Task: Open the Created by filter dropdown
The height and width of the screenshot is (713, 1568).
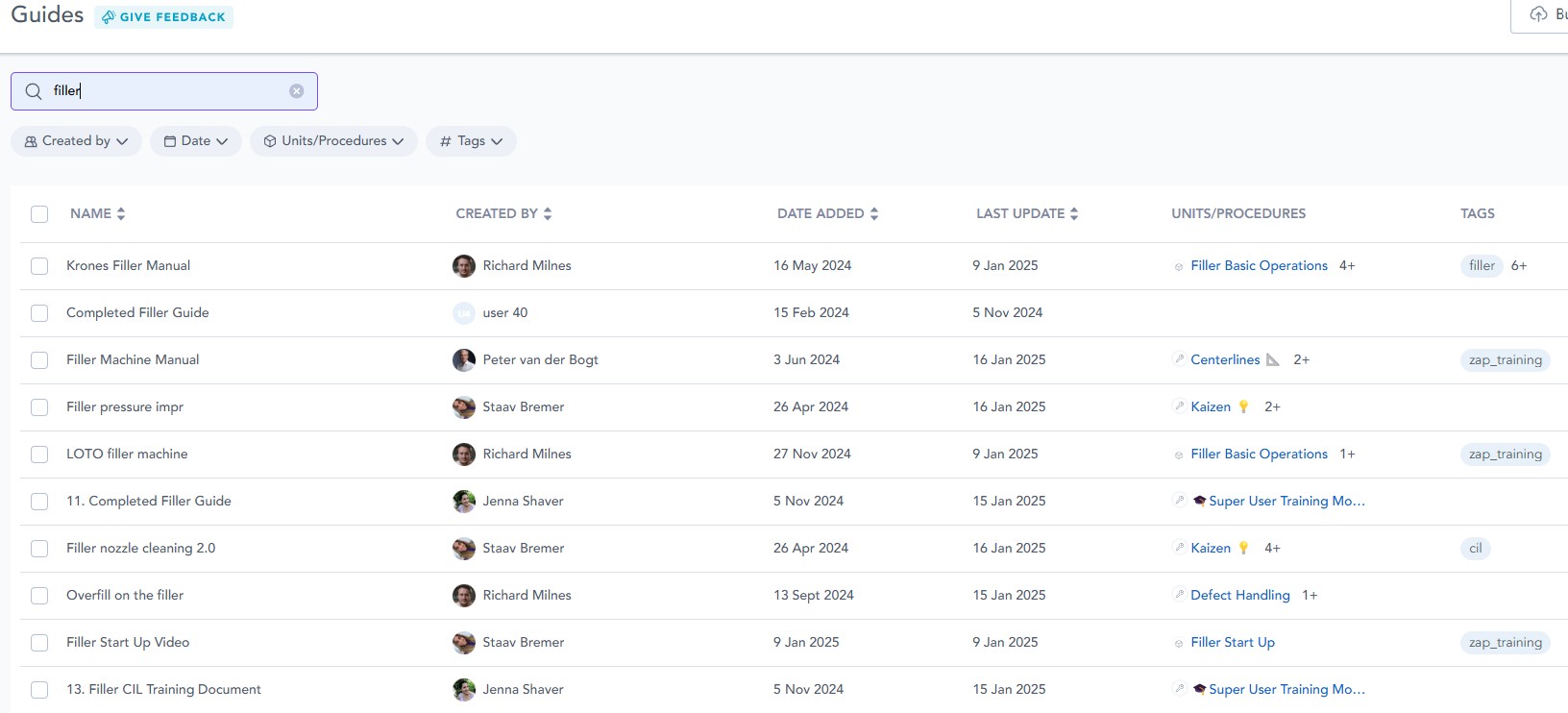Action: [x=76, y=141]
